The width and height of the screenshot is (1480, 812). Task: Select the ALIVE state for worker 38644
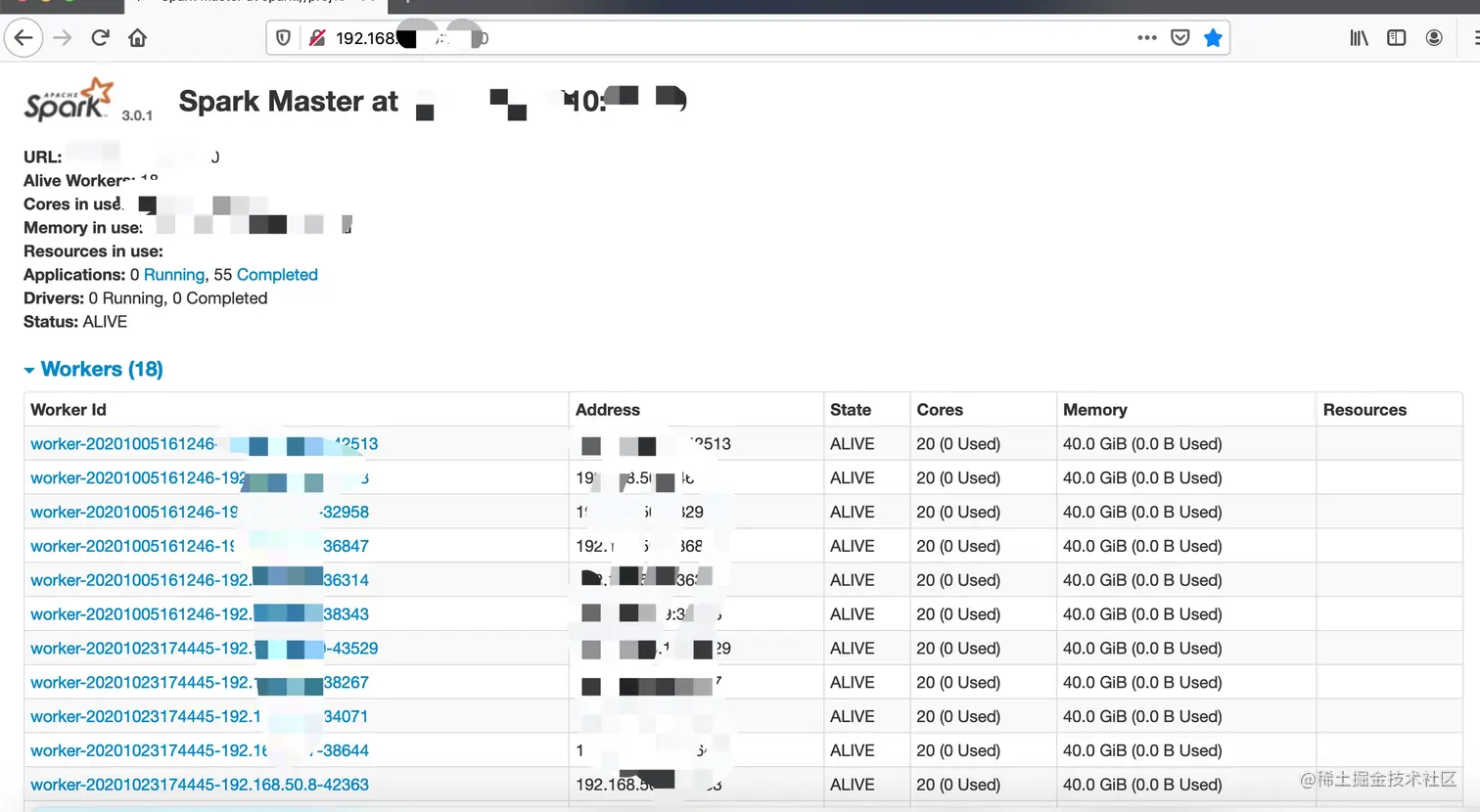853,750
